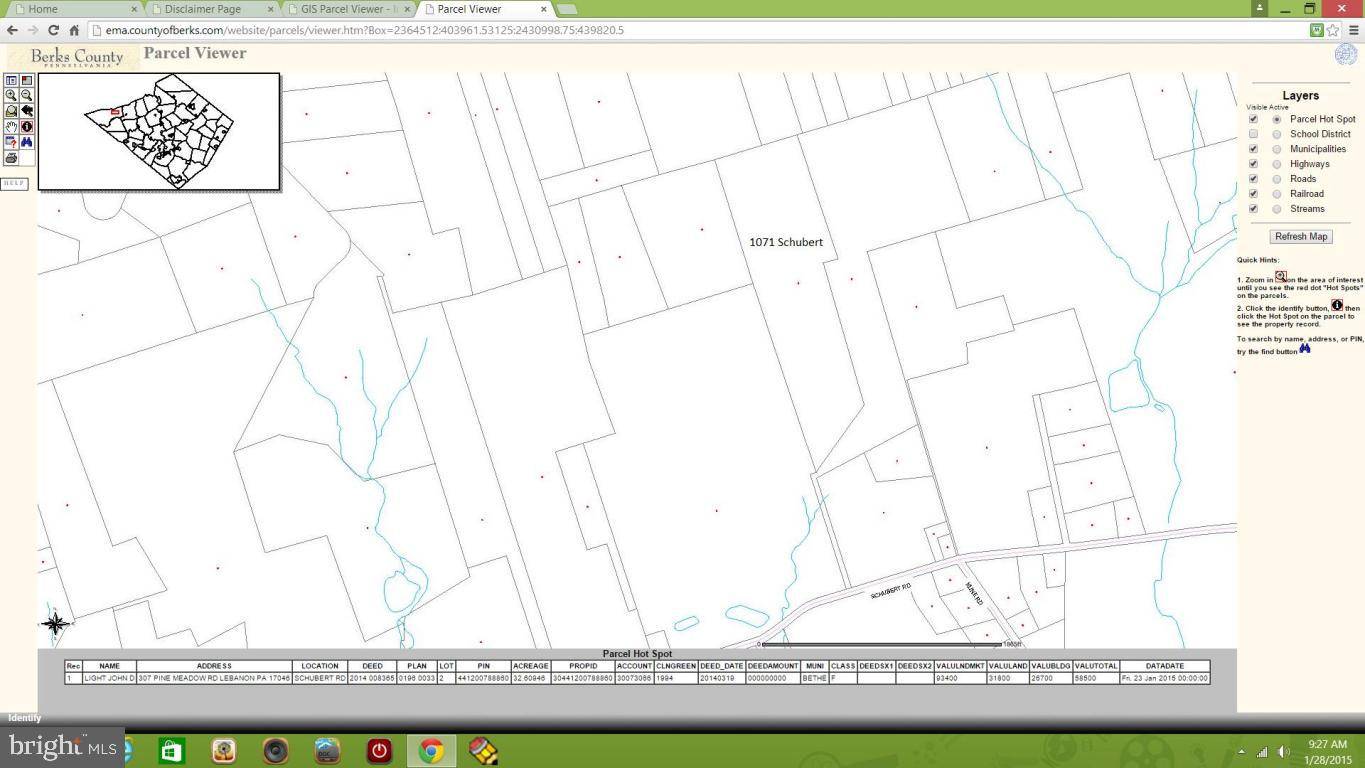Screen dimensions: 1365x768
Task: Reload the page with refresh icon
Action: 53,30
